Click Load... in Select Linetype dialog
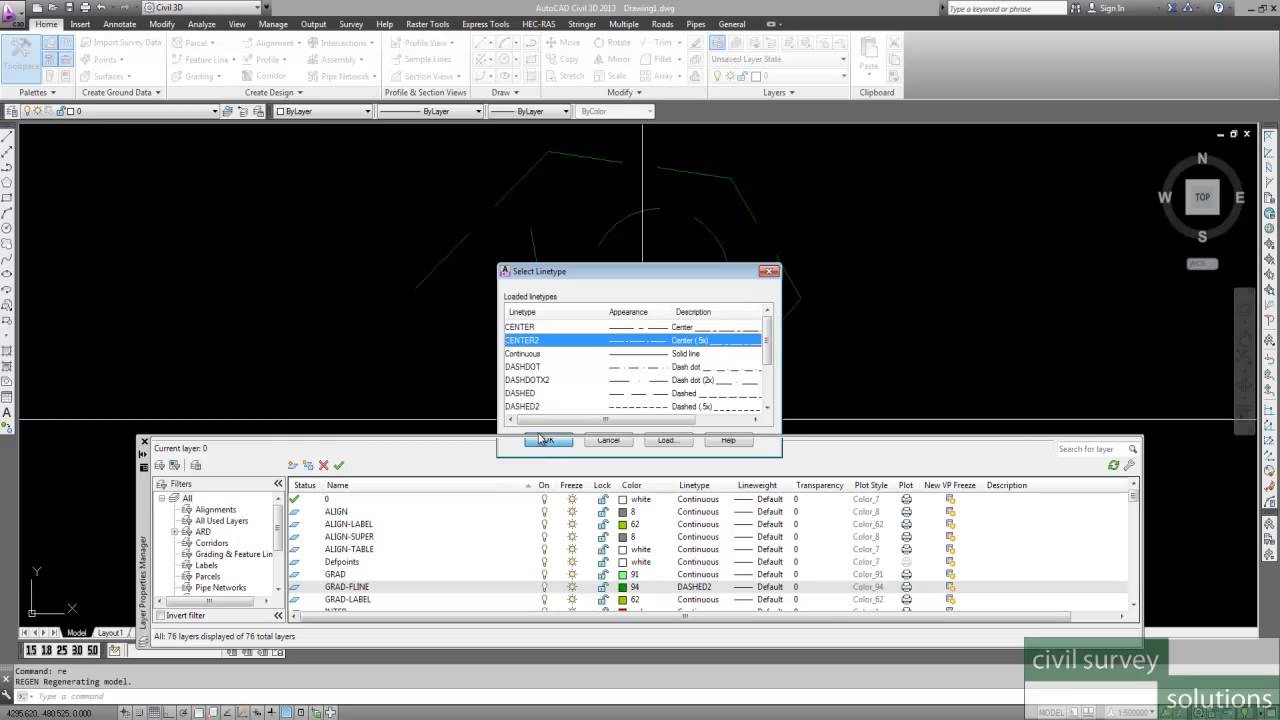 click(668, 440)
